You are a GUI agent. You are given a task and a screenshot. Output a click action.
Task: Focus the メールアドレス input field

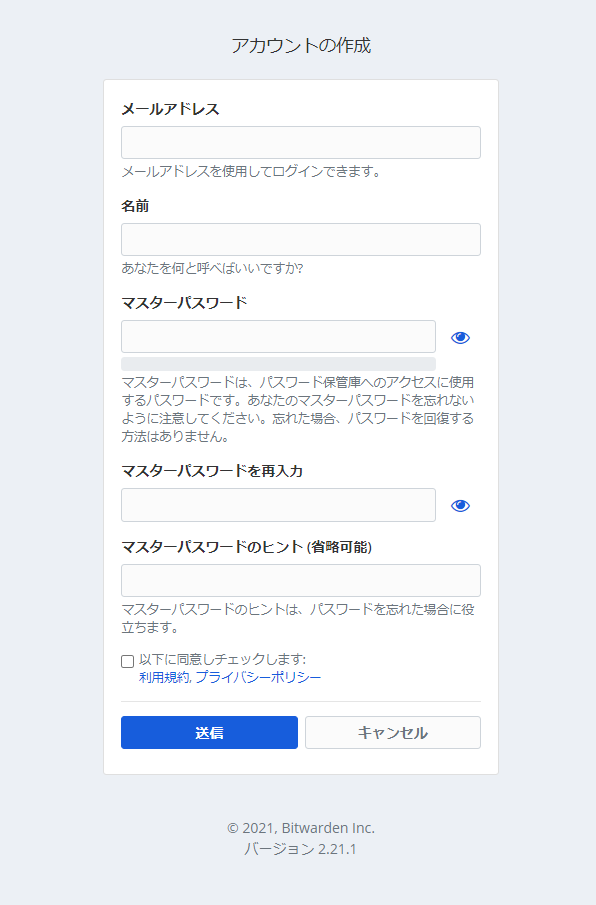pos(300,142)
